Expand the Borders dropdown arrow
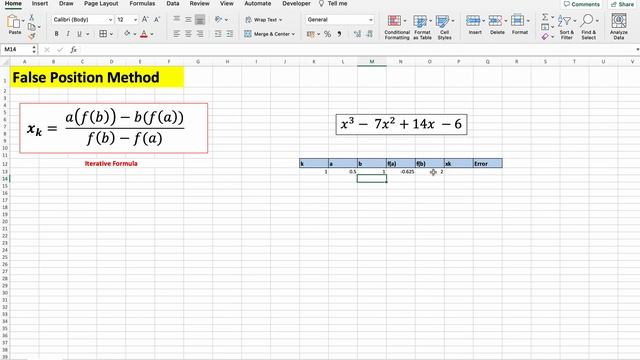Image resolution: width=640 pixels, height=360 pixels. [111, 34]
